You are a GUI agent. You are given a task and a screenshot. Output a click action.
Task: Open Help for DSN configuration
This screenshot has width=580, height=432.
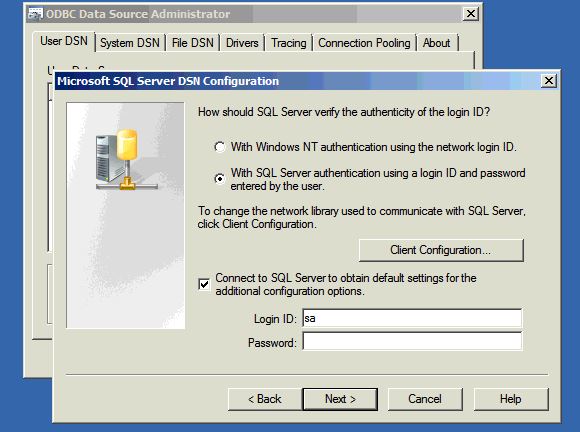point(511,399)
